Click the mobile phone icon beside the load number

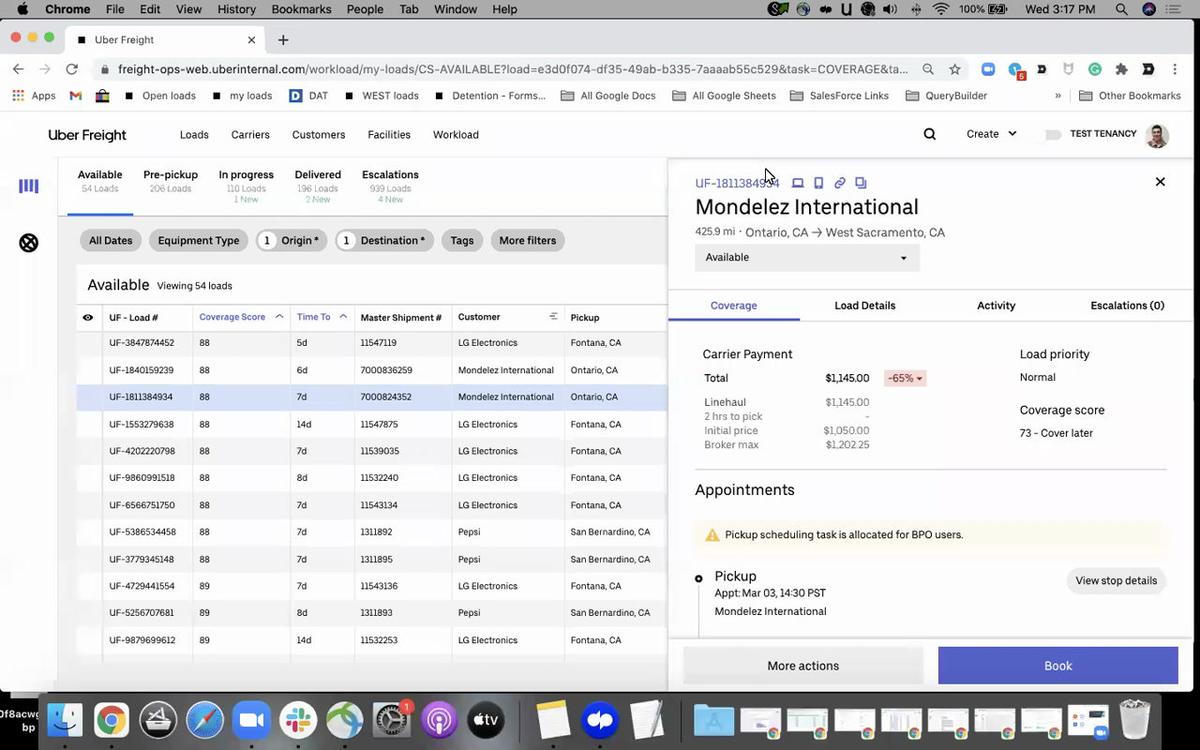tap(818, 183)
